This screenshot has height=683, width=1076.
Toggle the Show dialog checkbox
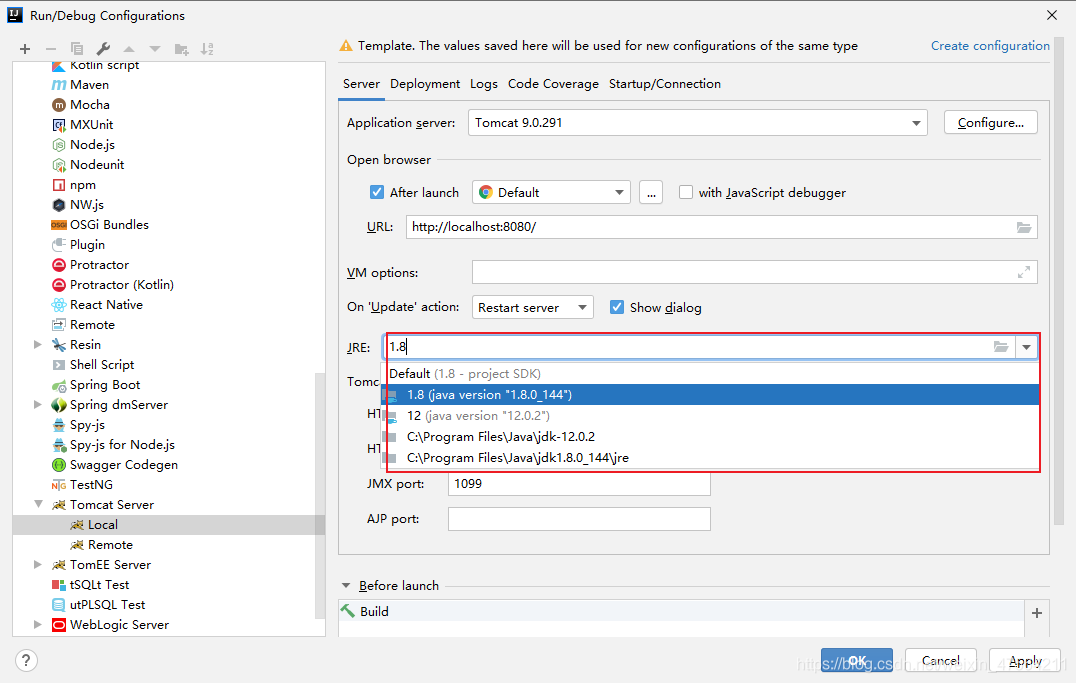pos(617,307)
